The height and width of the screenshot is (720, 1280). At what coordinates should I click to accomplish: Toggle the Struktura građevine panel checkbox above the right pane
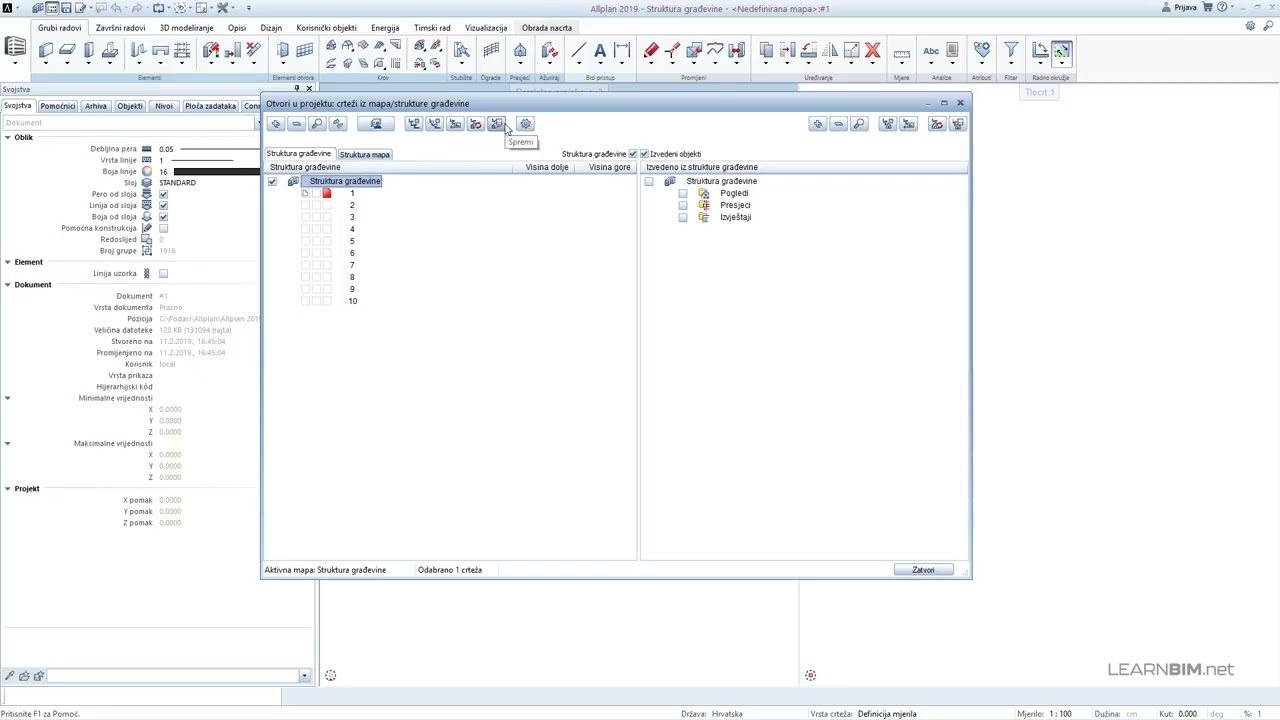[632, 154]
